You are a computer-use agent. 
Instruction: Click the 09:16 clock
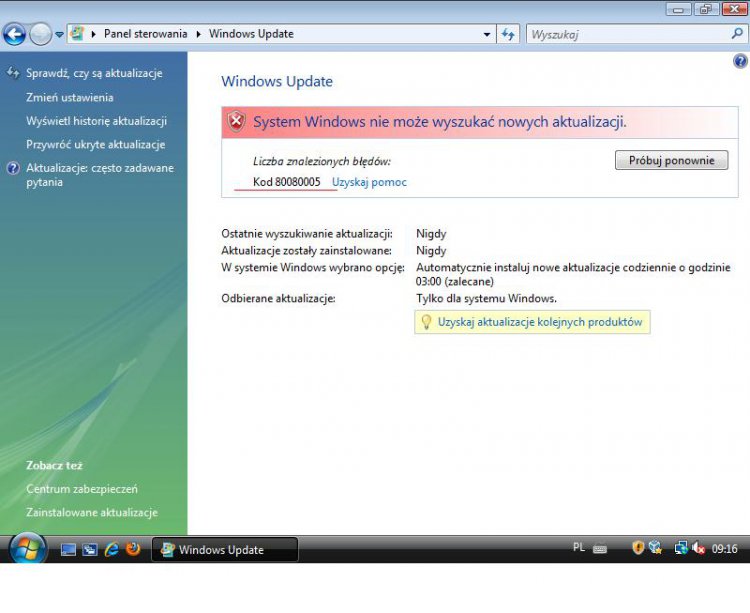coord(724,549)
